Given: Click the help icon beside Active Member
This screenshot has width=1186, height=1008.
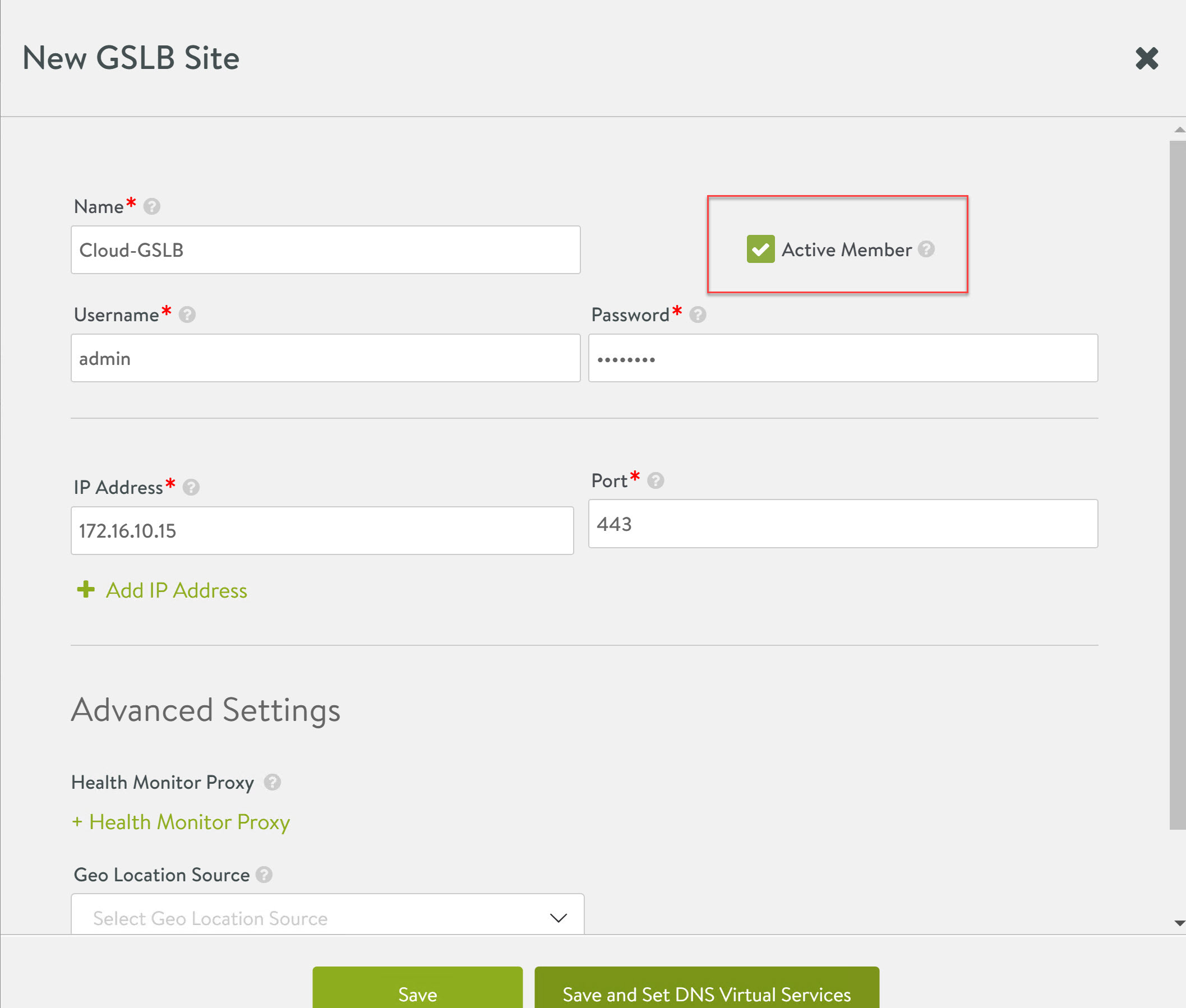Looking at the screenshot, I should click(926, 249).
